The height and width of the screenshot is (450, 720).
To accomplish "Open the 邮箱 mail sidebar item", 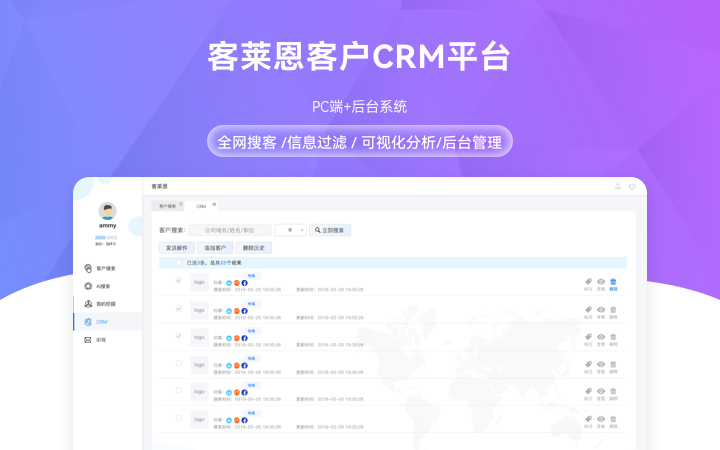I will pos(95,340).
